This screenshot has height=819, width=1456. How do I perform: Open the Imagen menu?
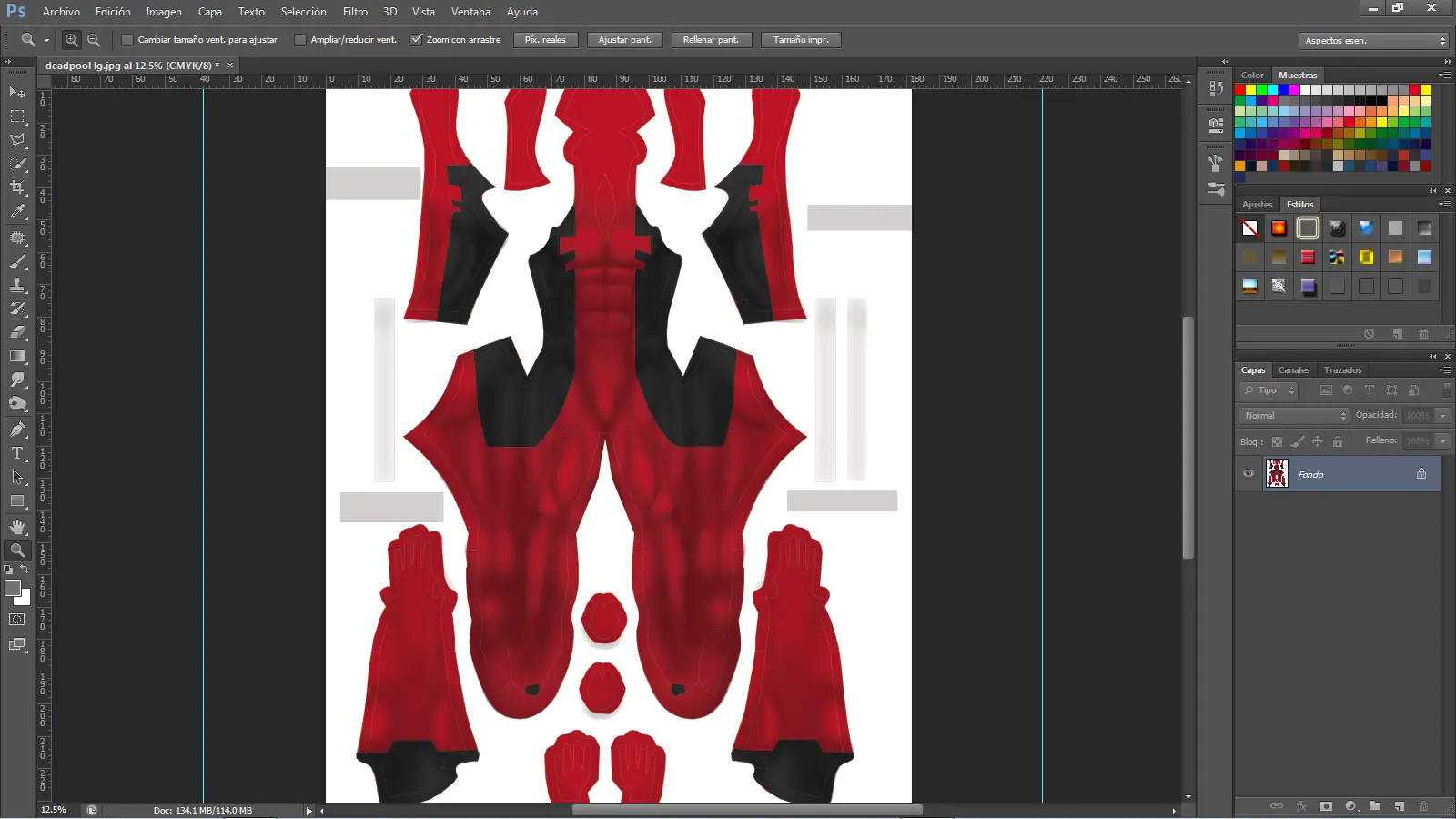(164, 12)
